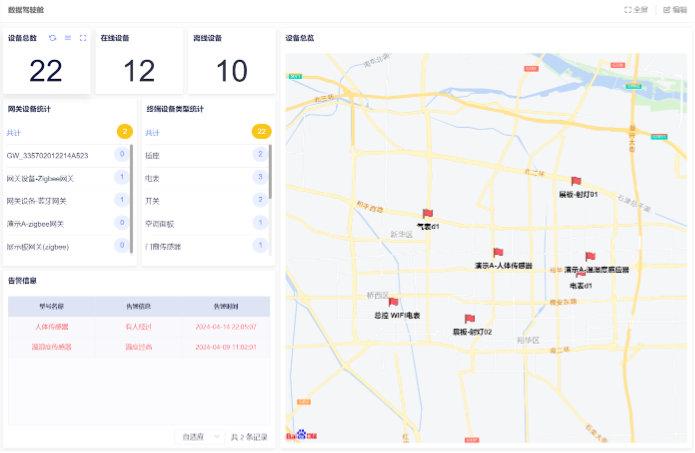Screen dimensions: 695x453
Task: Select the 总控 WIFI电表 flag marker
Action: tap(393, 302)
